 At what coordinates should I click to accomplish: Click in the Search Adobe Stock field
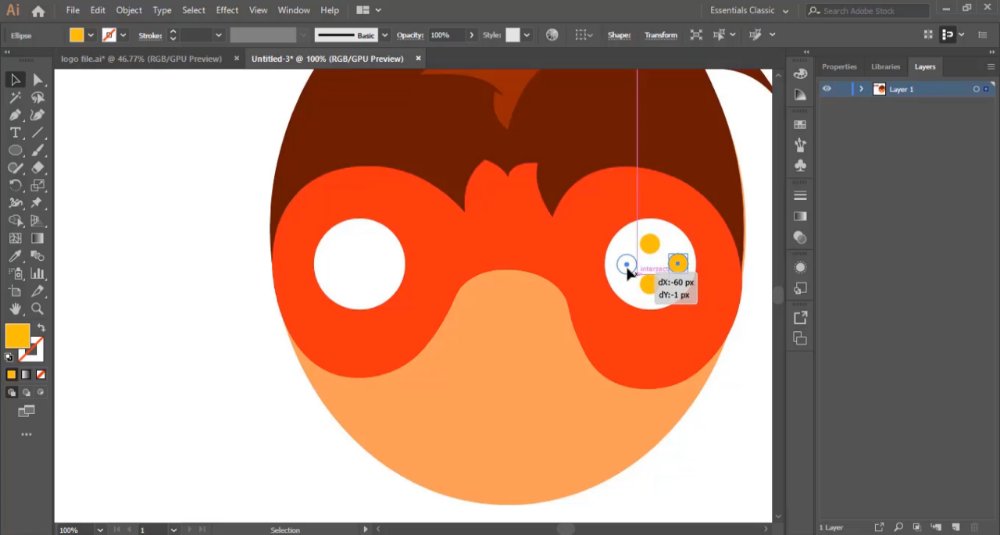tap(867, 11)
